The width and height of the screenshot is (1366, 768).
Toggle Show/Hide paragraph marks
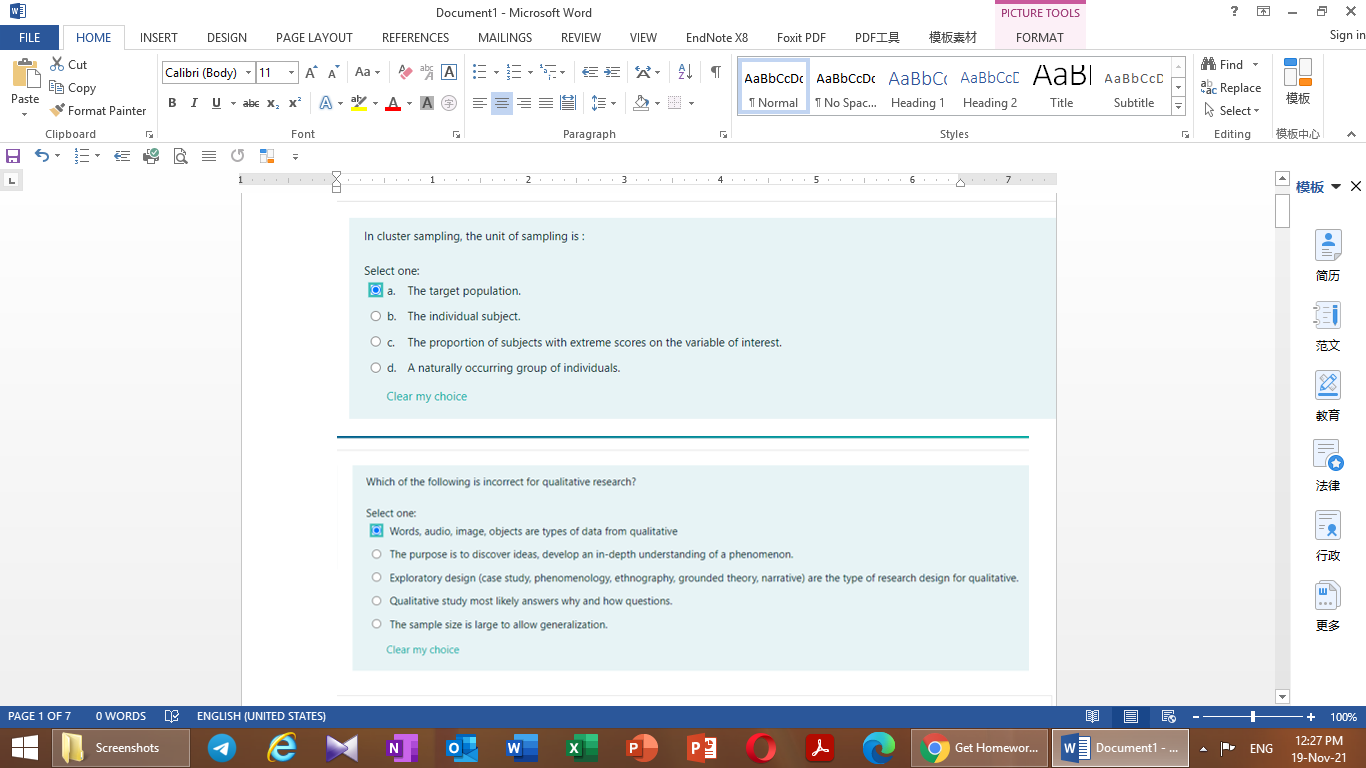click(x=713, y=72)
